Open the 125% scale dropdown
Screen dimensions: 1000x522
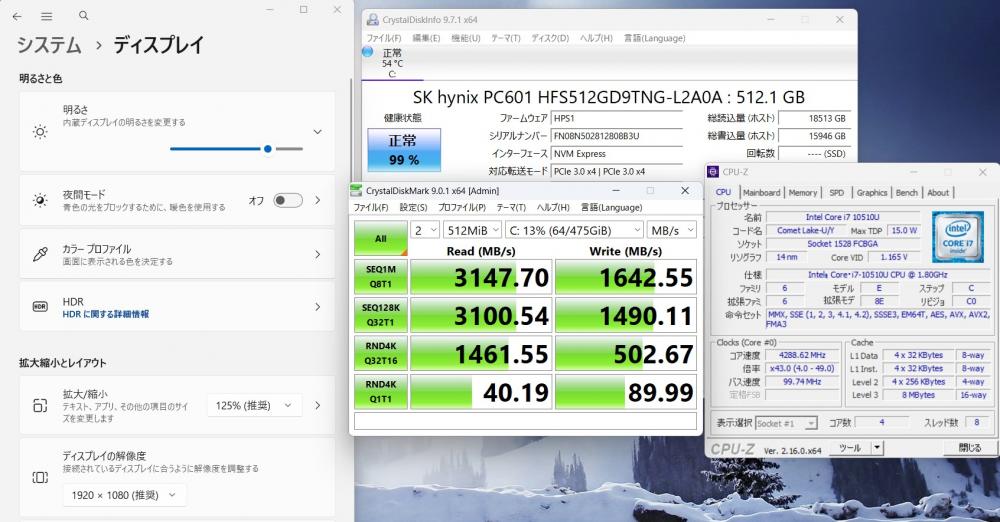pyautogui.click(x=254, y=405)
